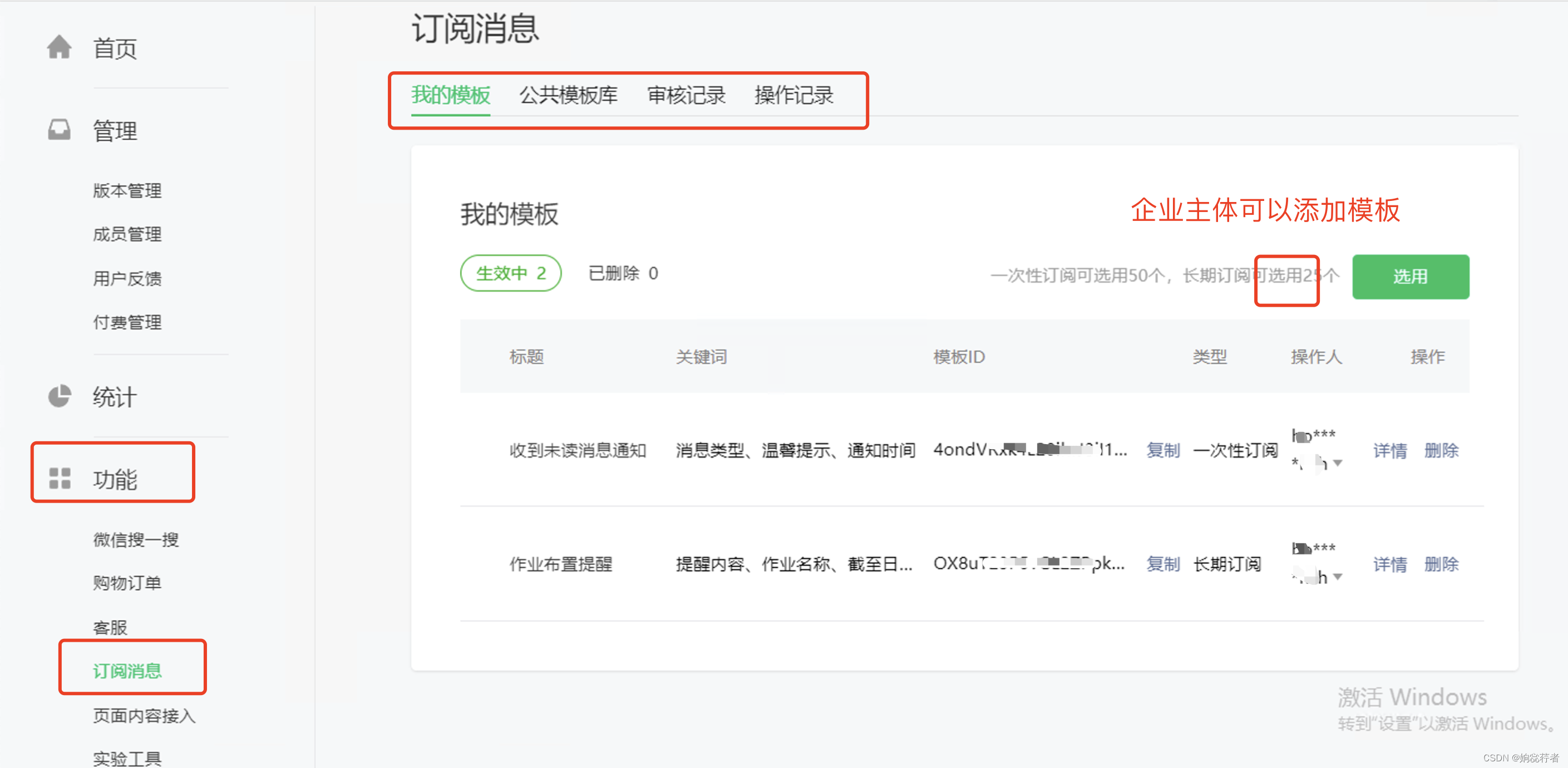Viewport: 1568px width, 768px height.
Task: Go to 版本管理 in sidebar
Action: [127, 191]
